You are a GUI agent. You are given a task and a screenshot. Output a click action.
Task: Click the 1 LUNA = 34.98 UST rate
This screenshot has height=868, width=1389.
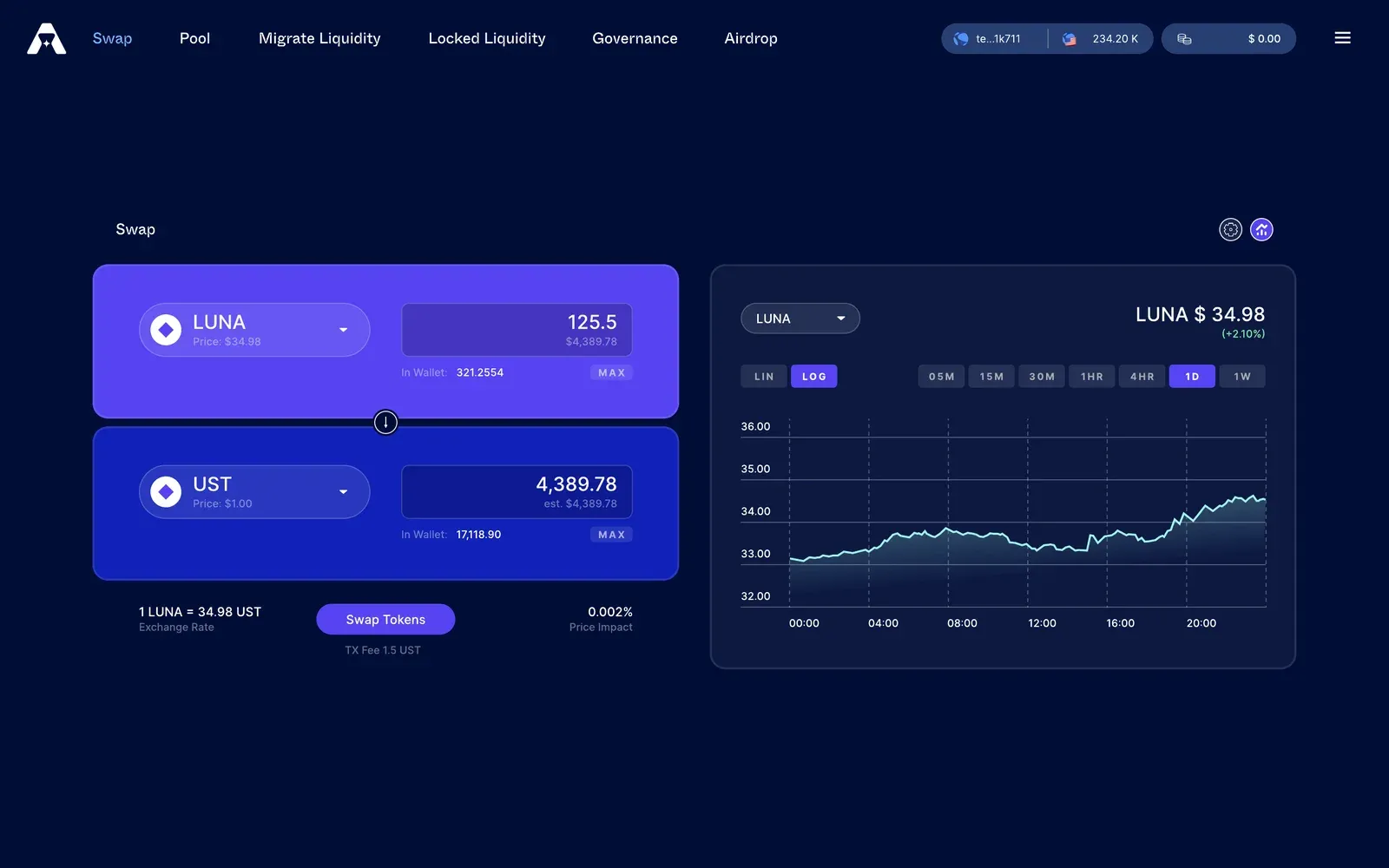(x=201, y=612)
